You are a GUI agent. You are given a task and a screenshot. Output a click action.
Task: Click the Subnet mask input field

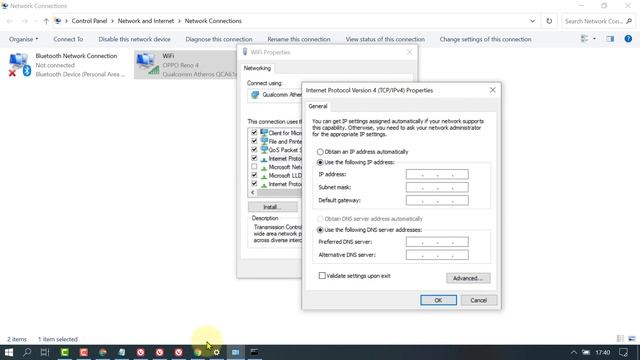coord(437,187)
